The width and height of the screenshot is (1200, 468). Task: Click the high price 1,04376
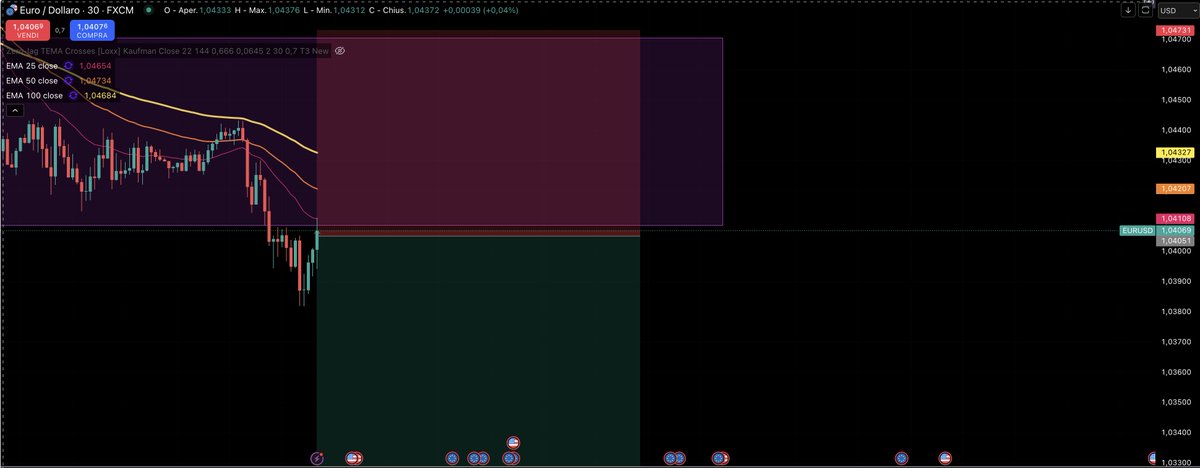click(x=285, y=10)
